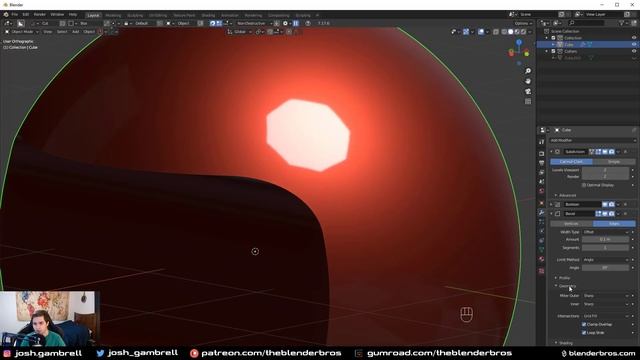Remove the Boolean modifier with its X
Image resolution: width=640 pixels, height=360 pixels.
coord(625,204)
